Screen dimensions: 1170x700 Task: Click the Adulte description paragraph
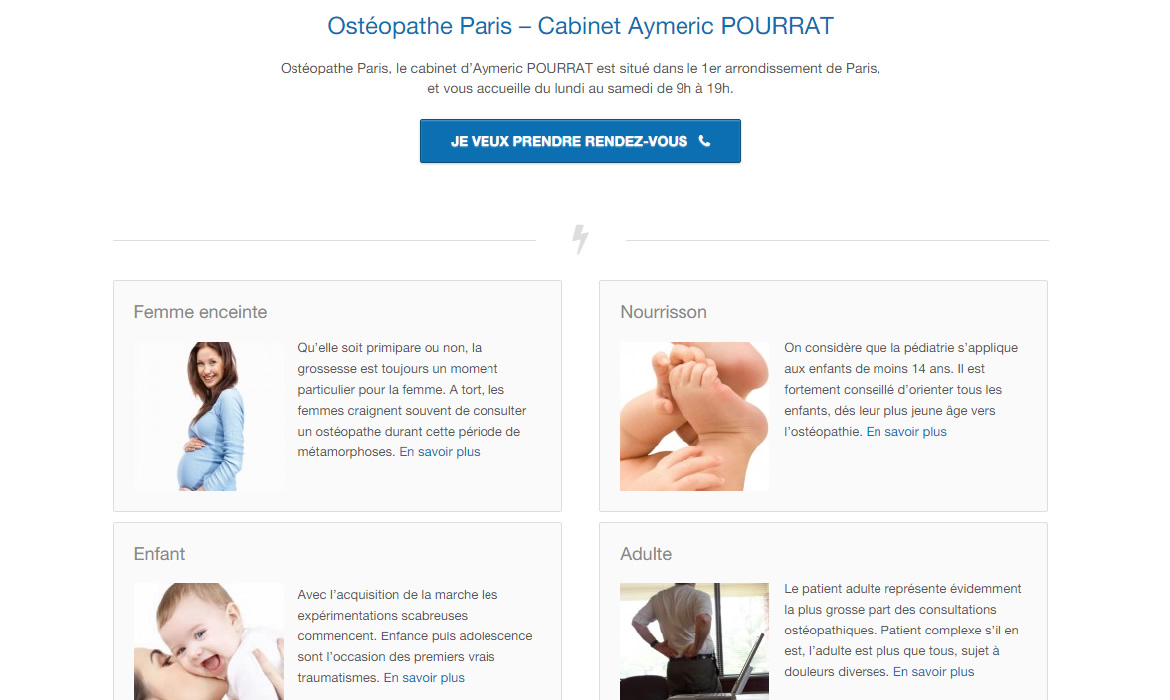coord(903,631)
